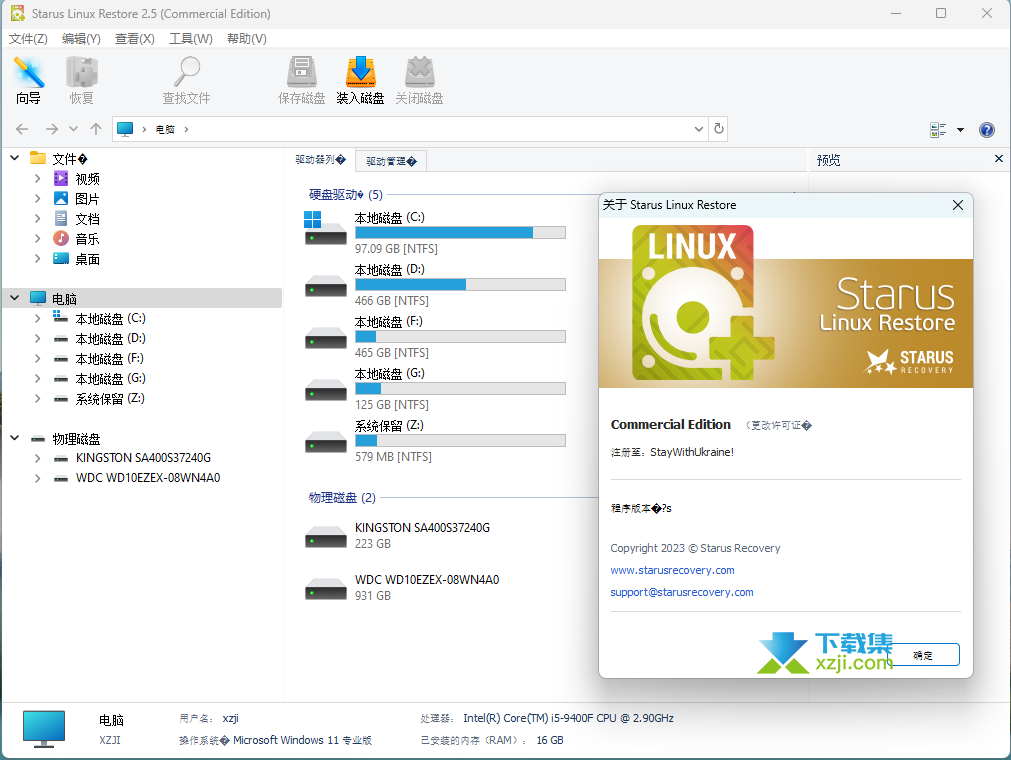Click the Hard Disk Drives (5) group header
The image size is (1011, 760).
tap(346, 194)
